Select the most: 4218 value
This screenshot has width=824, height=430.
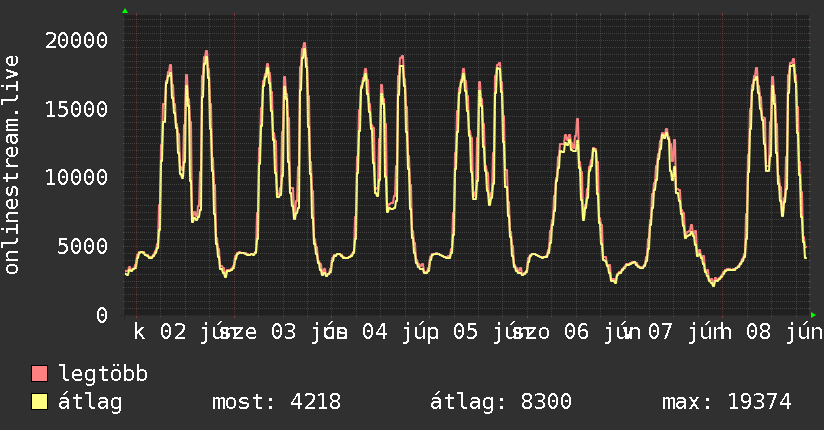(x=276, y=402)
